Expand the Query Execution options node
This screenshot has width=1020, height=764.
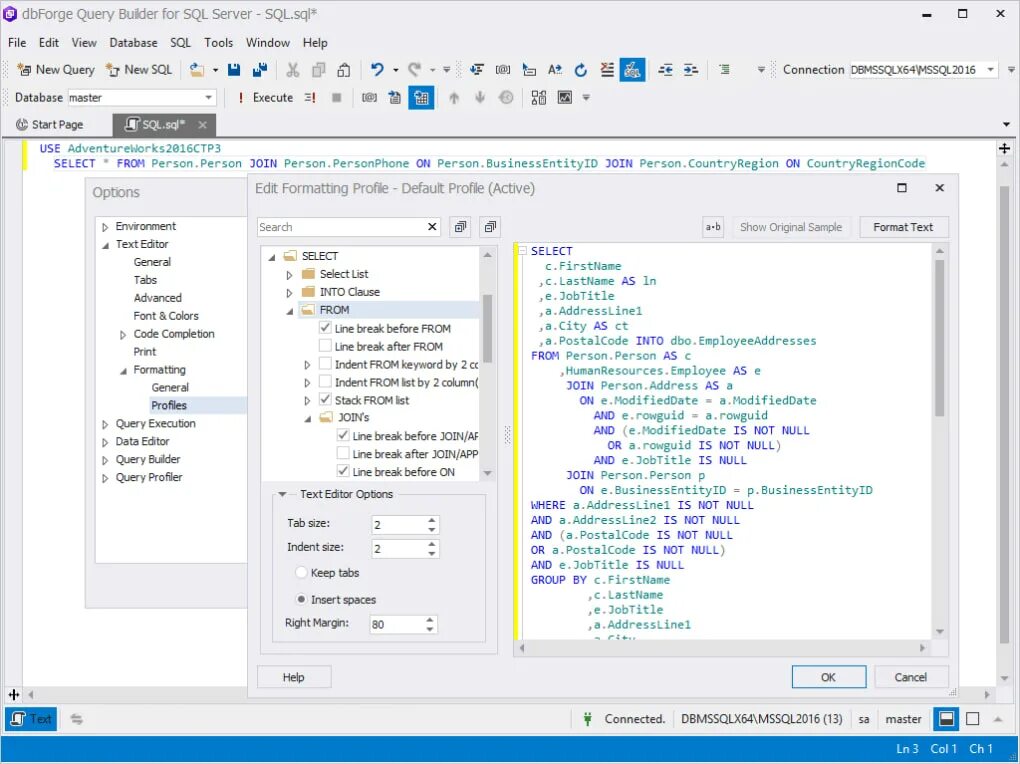[x=105, y=424]
